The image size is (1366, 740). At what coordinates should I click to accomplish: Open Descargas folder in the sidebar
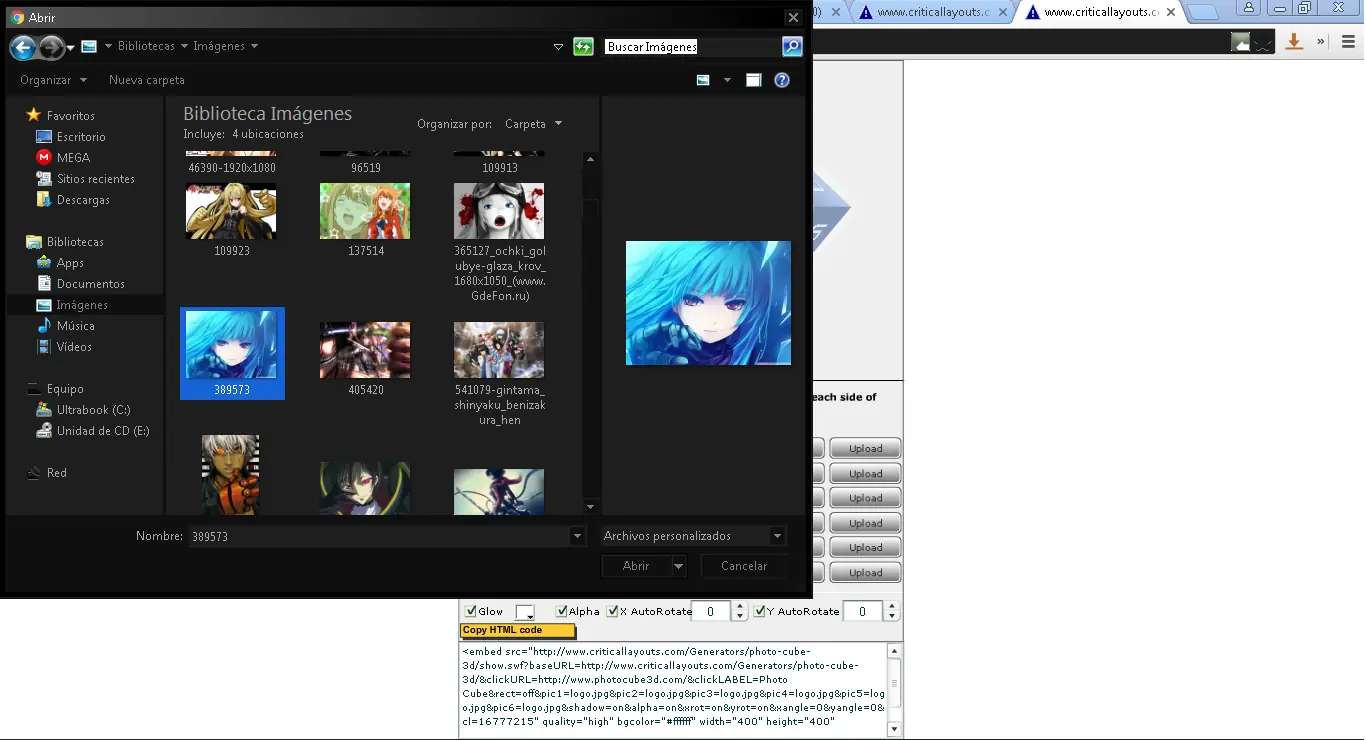(x=73, y=200)
